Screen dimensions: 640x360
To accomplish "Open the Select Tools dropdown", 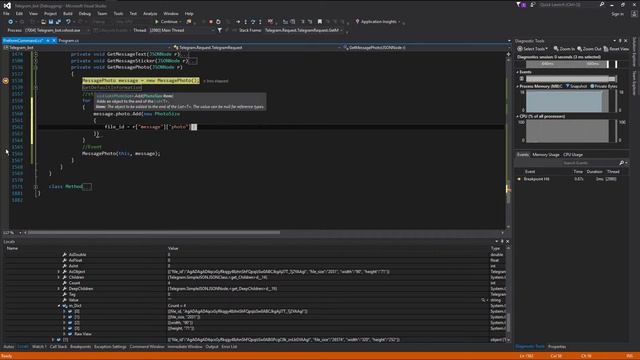I will click(x=533, y=49).
